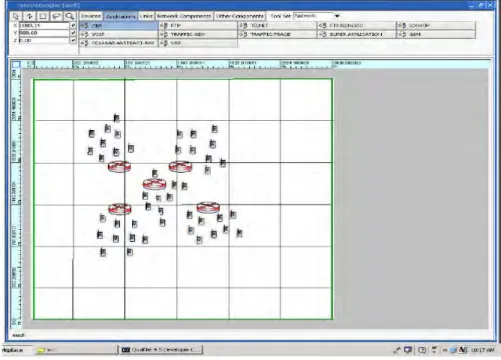Click the Z coordinate field
Image resolution: width=501 pixels, height=360 pixels.
[44, 40]
